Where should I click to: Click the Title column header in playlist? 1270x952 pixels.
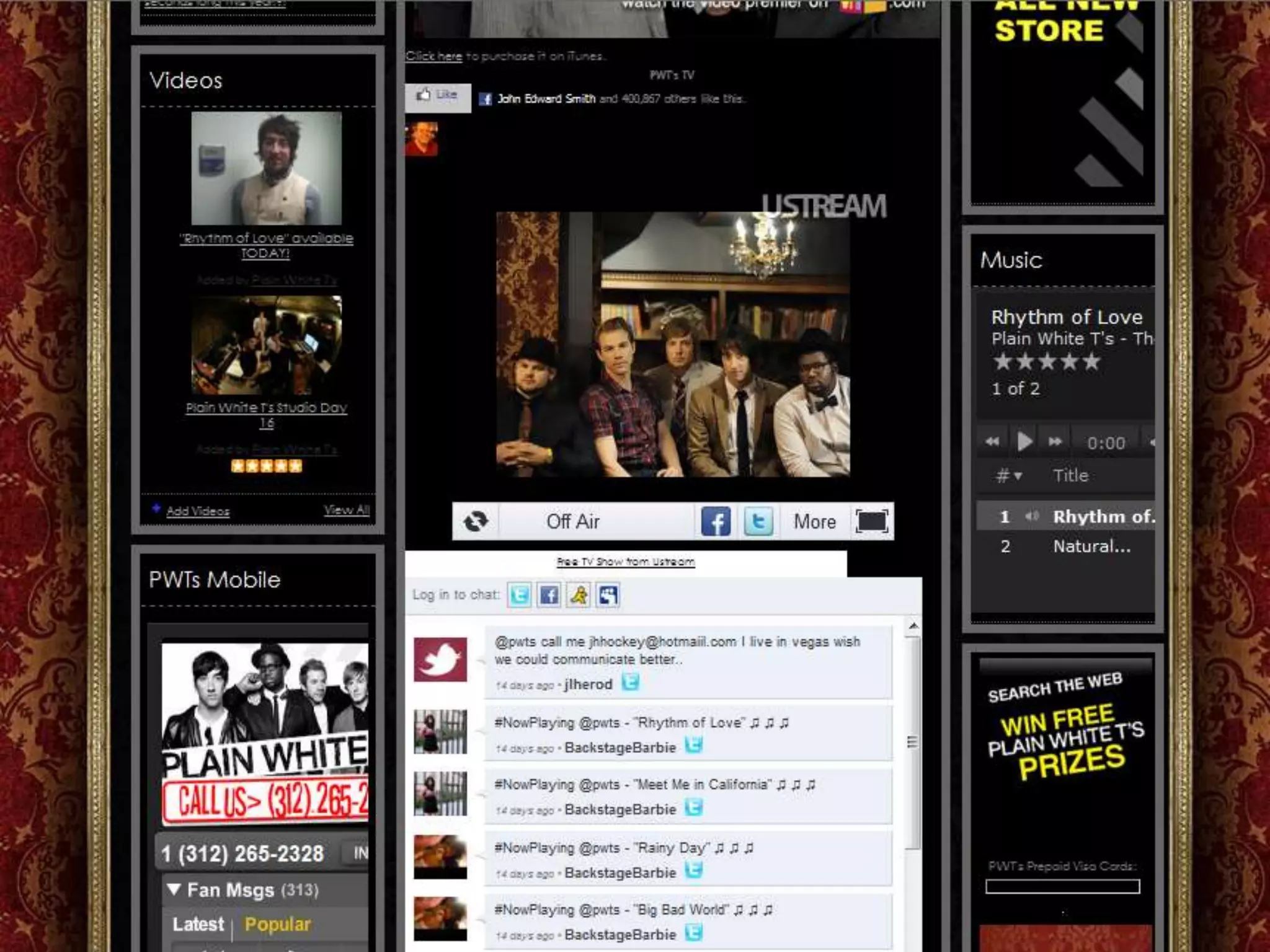(1070, 475)
